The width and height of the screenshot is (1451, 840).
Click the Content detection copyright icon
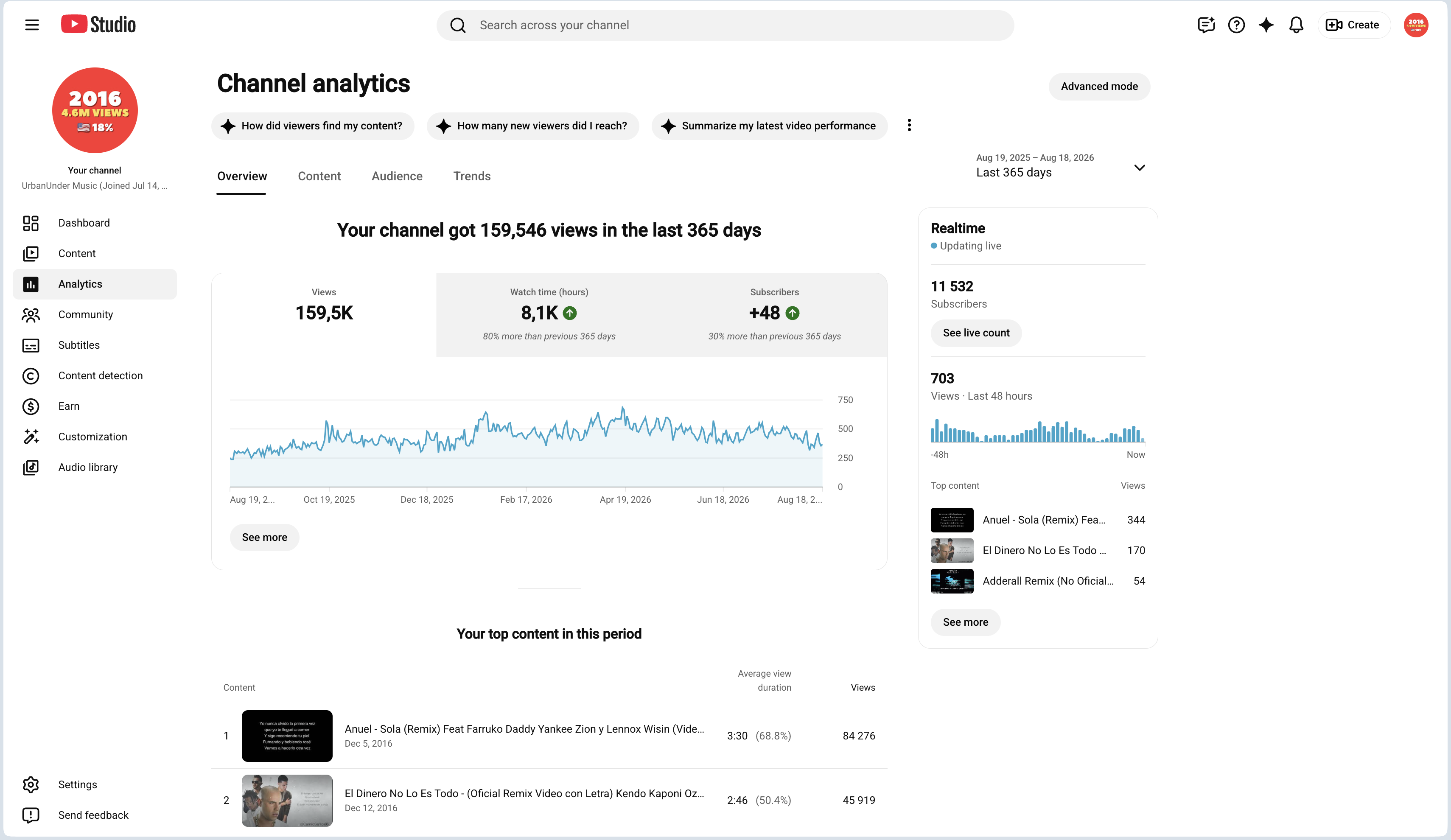point(31,375)
